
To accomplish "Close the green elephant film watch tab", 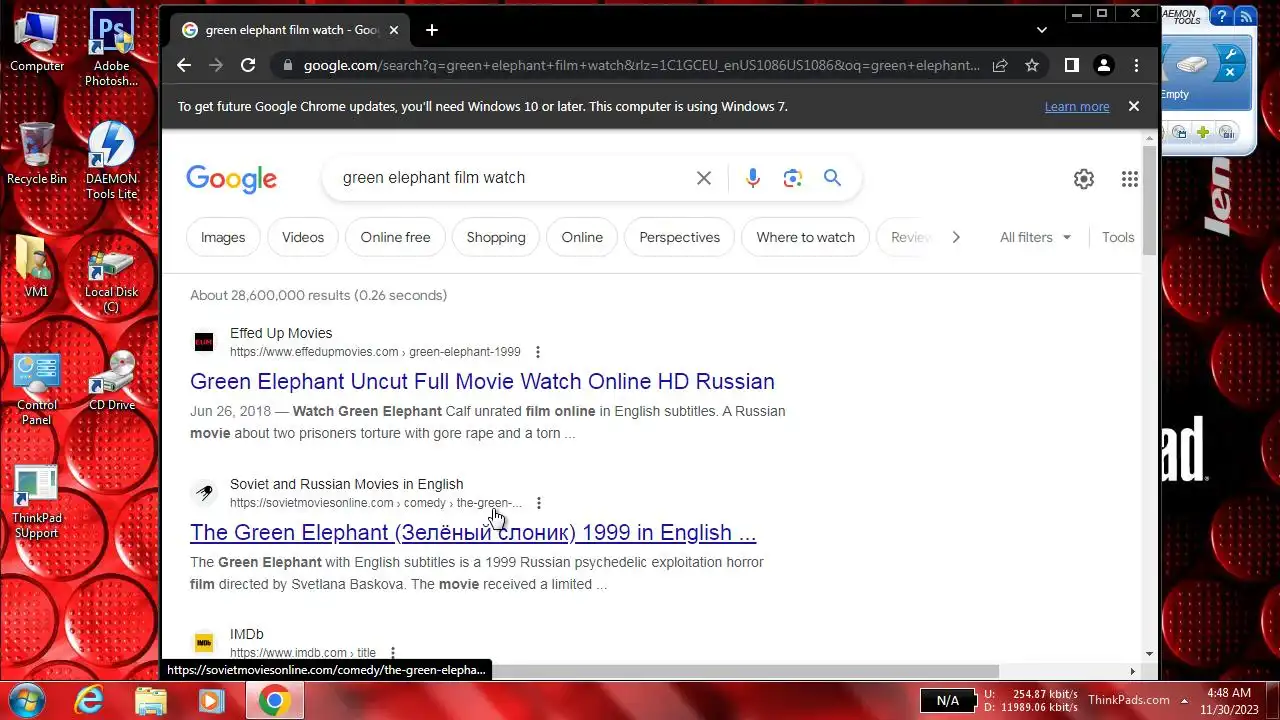I will (394, 30).
